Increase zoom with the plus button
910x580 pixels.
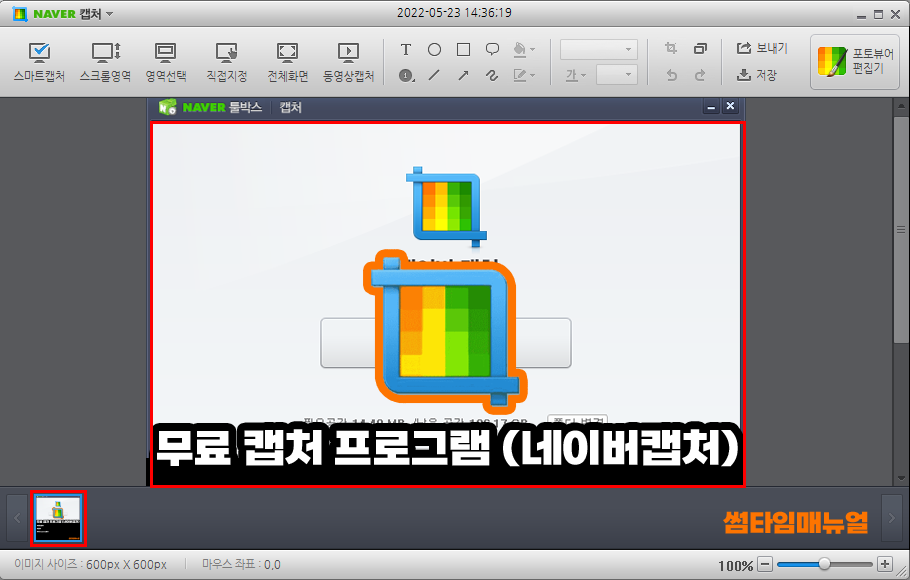point(884,564)
